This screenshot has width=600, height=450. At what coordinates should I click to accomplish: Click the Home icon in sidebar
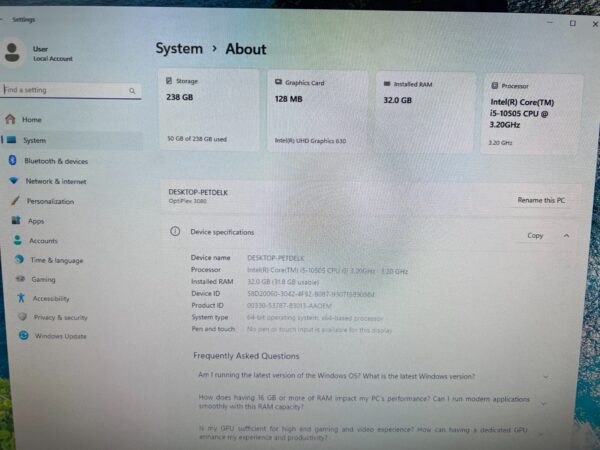pyautogui.click(x=10, y=119)
